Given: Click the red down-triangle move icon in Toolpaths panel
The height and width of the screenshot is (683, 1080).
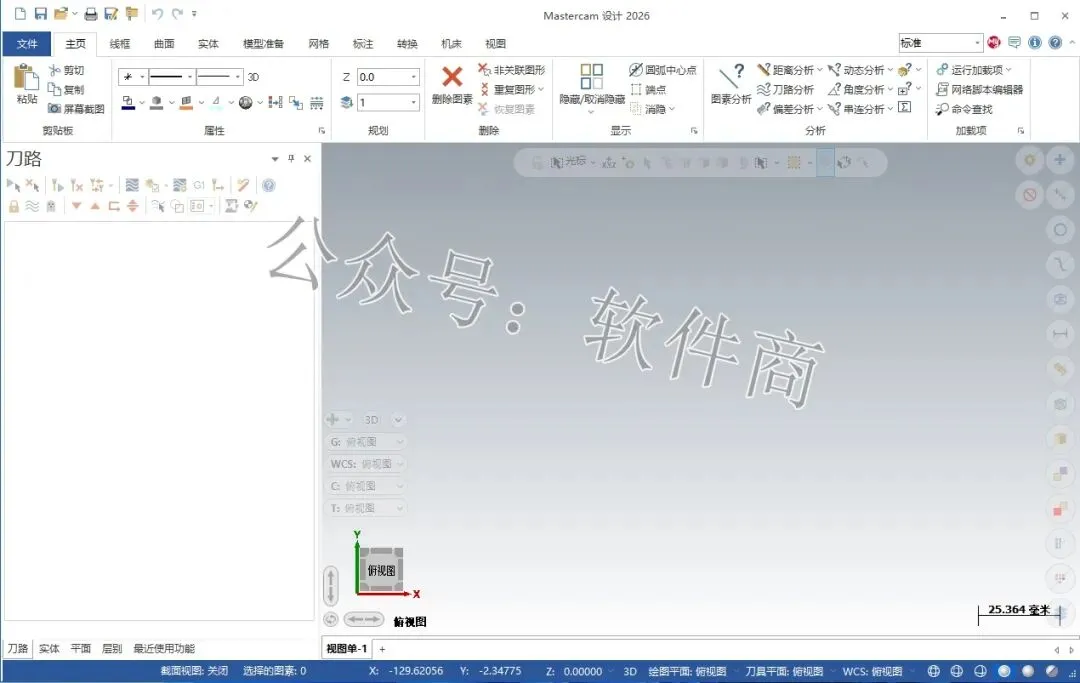Looking at the screenshot, I should 76,206.
